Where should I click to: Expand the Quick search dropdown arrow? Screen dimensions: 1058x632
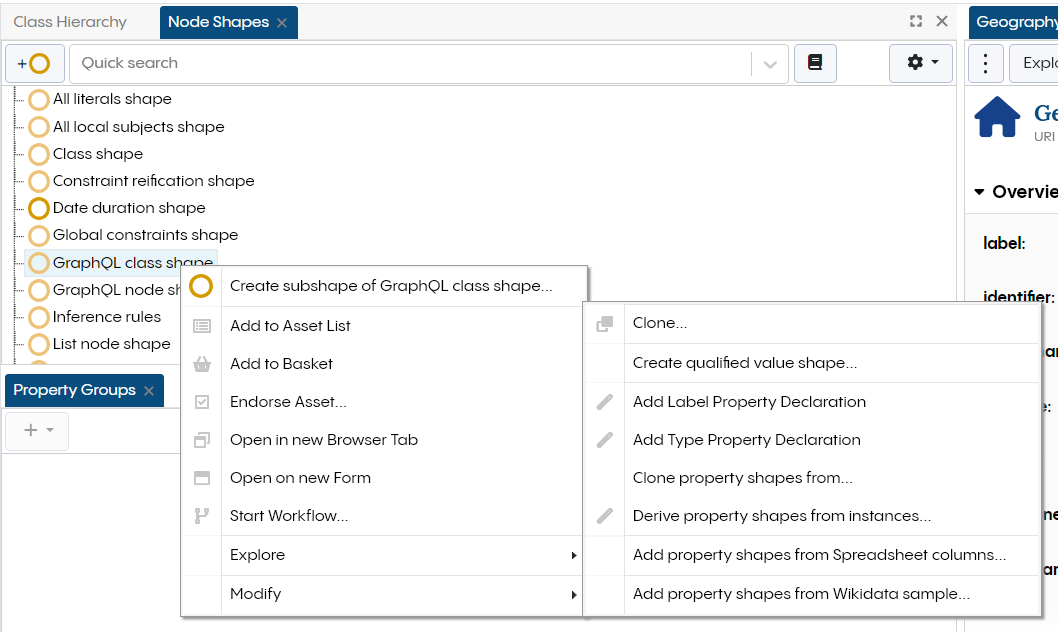(770, 64)
